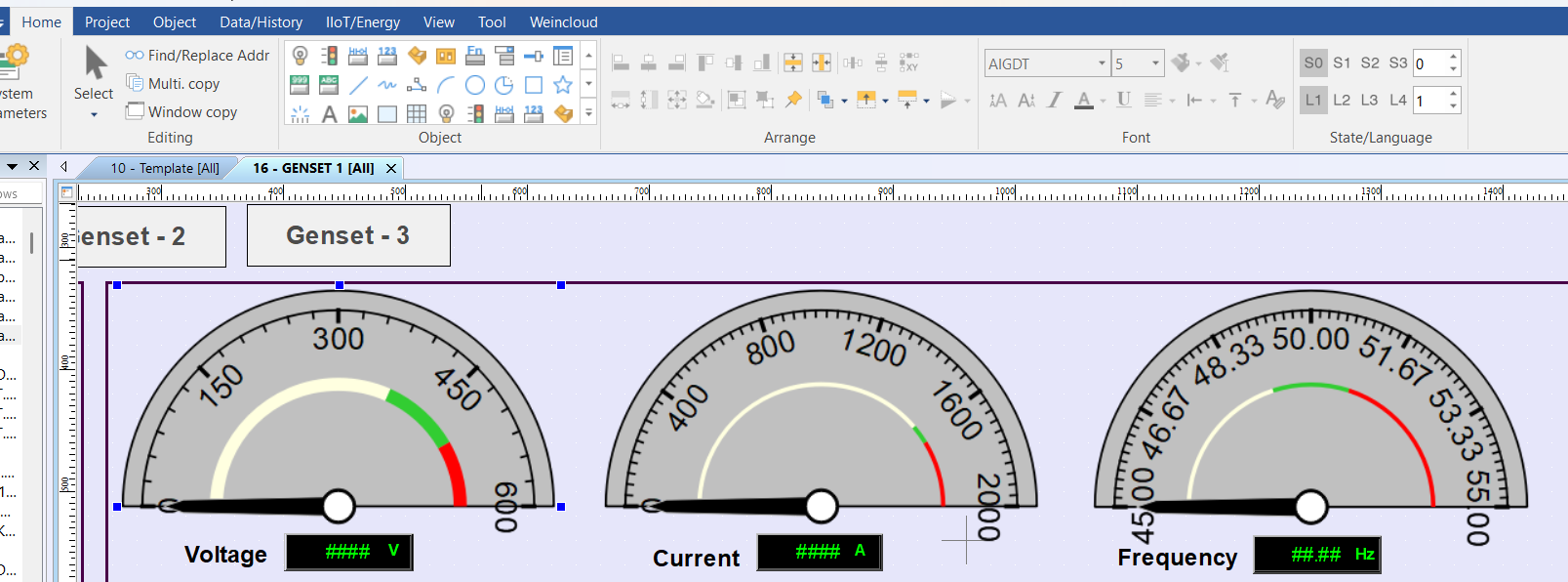Pick the Rectangle shape tool
Viewport: 1568px width, 582px height.
[534, 85]
